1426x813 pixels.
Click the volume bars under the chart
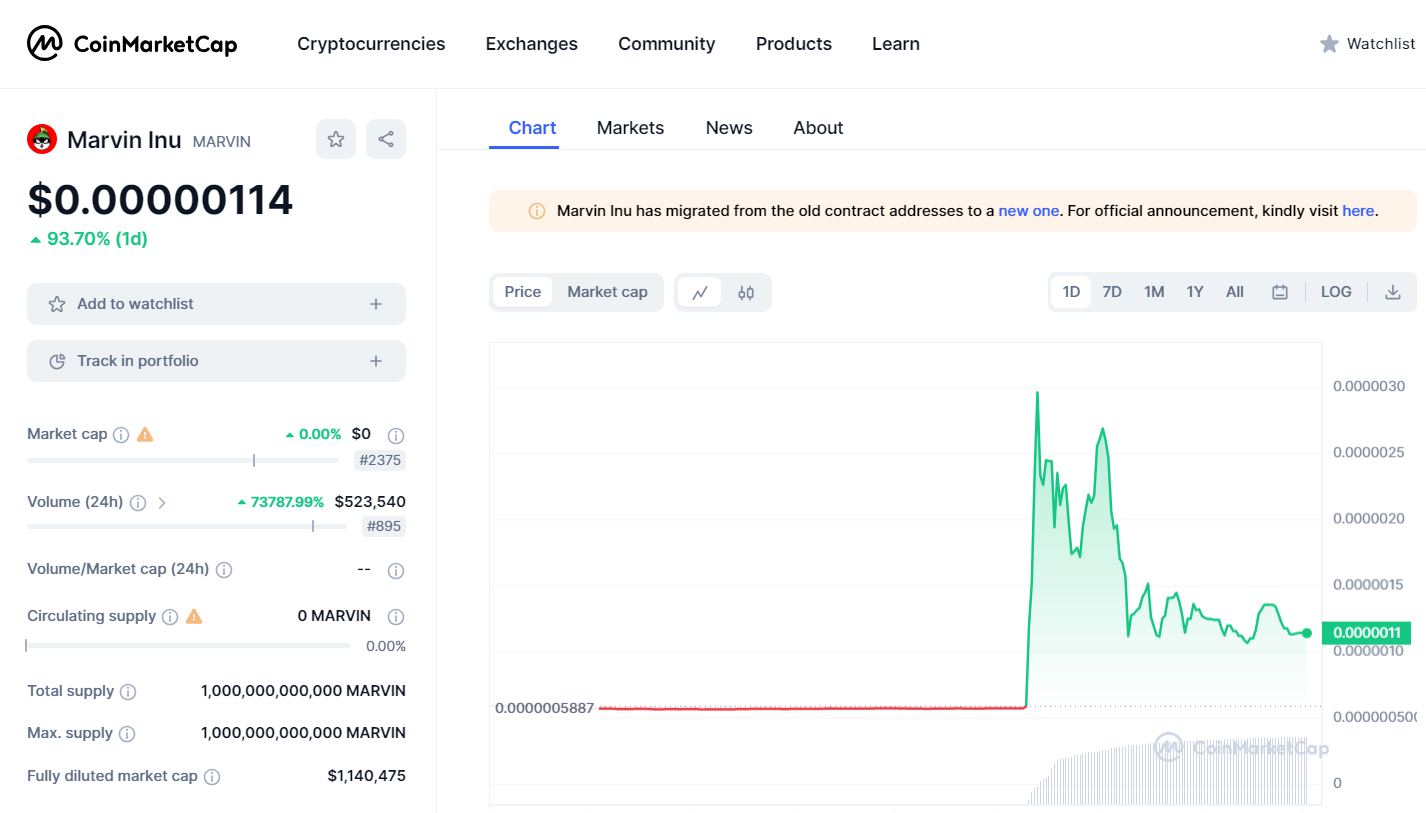[1170, 771]
